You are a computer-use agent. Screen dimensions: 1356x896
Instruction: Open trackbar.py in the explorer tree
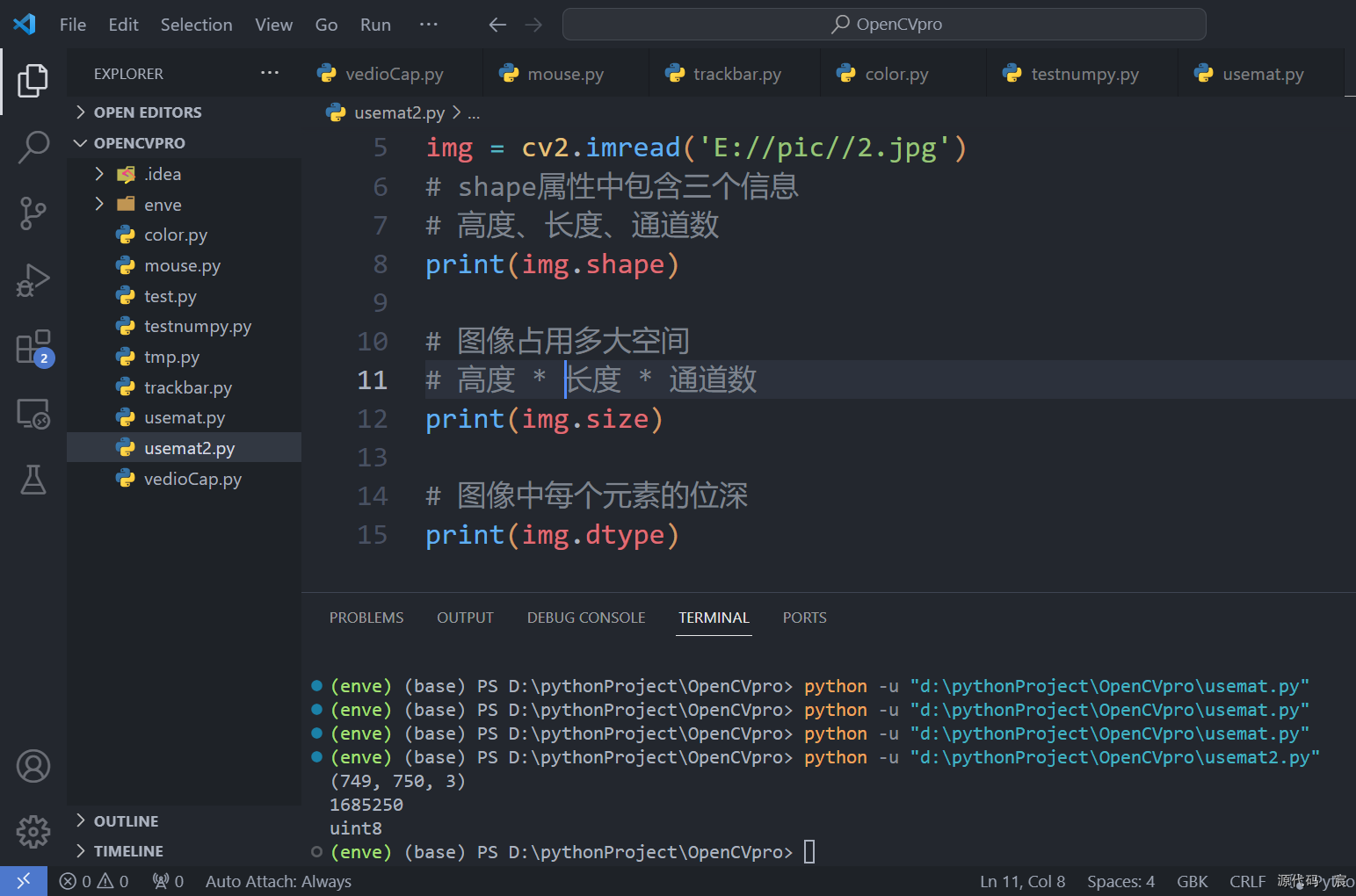point(184,387)
